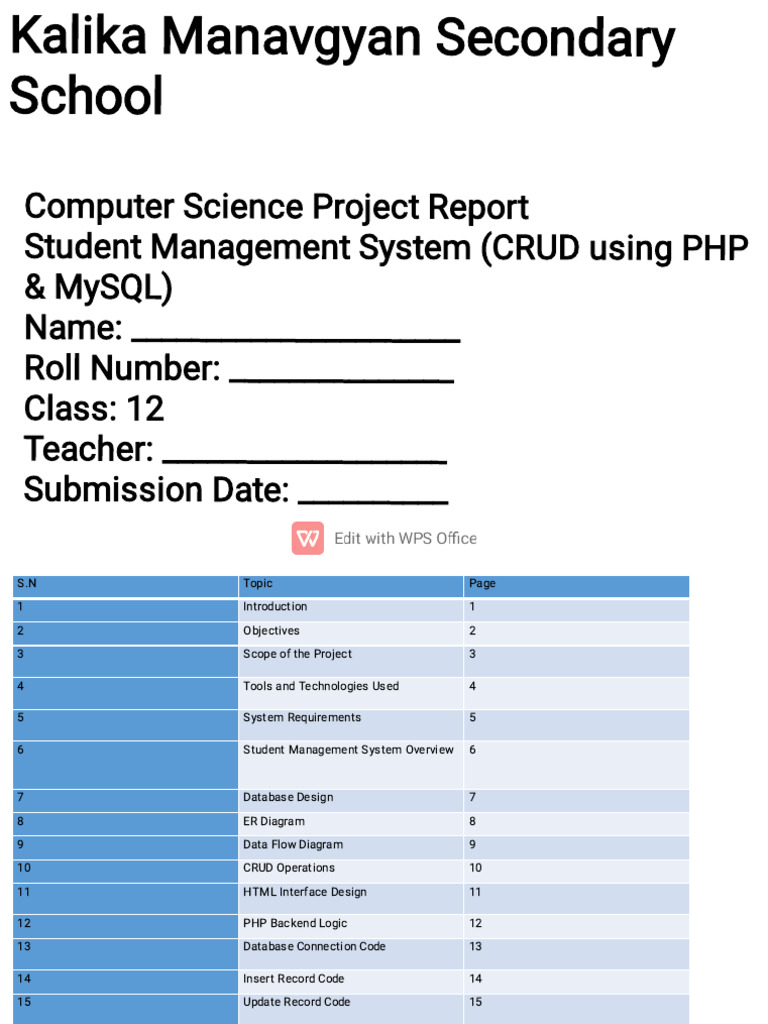
Task: Click the WPS Office logo icon
Action: (308, 538)
